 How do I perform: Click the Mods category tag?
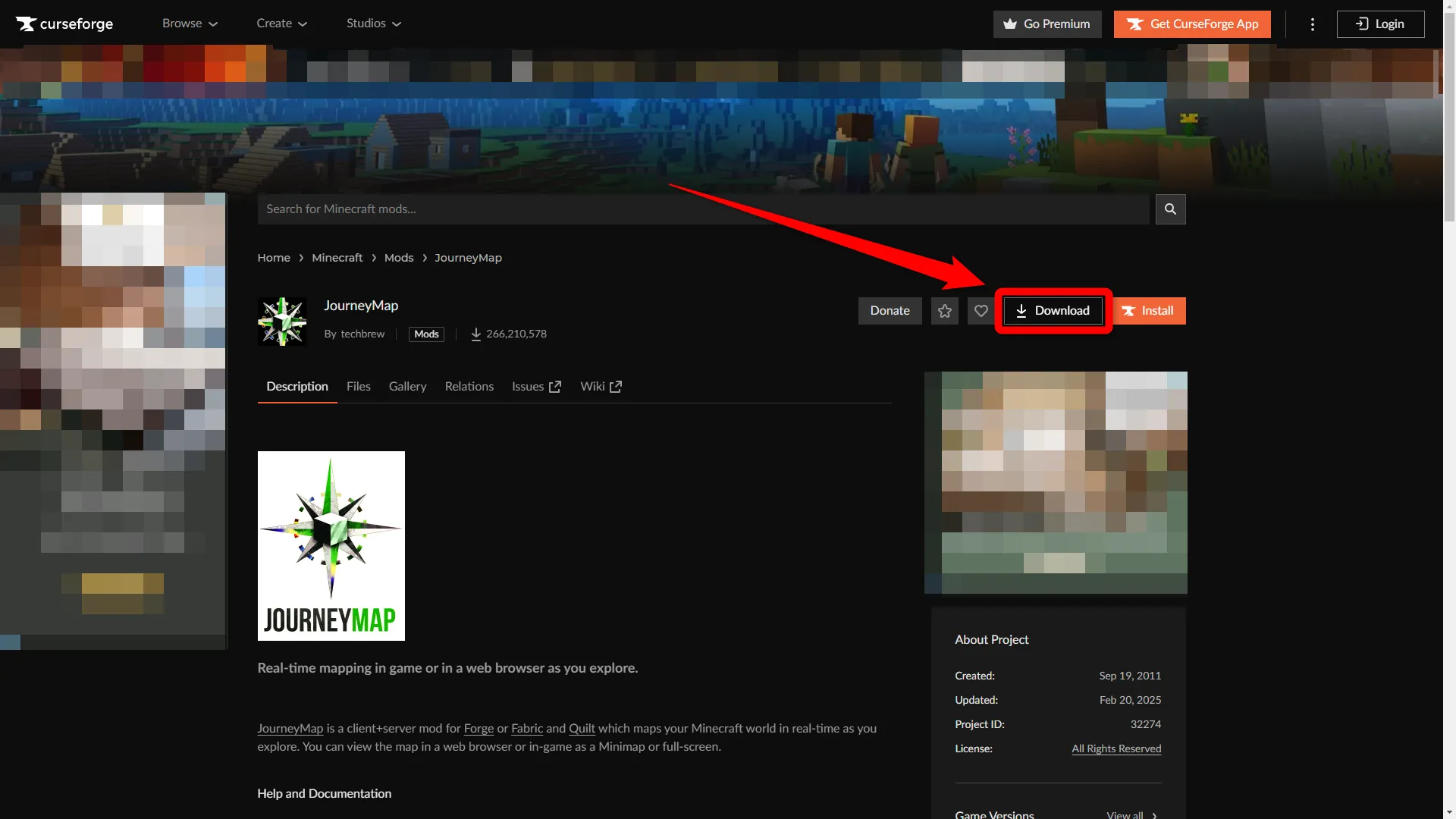point(426,334)
